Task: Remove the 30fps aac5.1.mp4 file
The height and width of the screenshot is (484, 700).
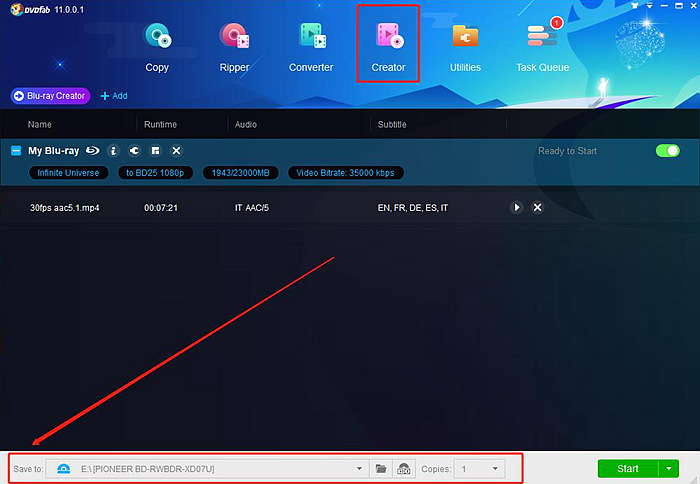Action: click(538, 207)
